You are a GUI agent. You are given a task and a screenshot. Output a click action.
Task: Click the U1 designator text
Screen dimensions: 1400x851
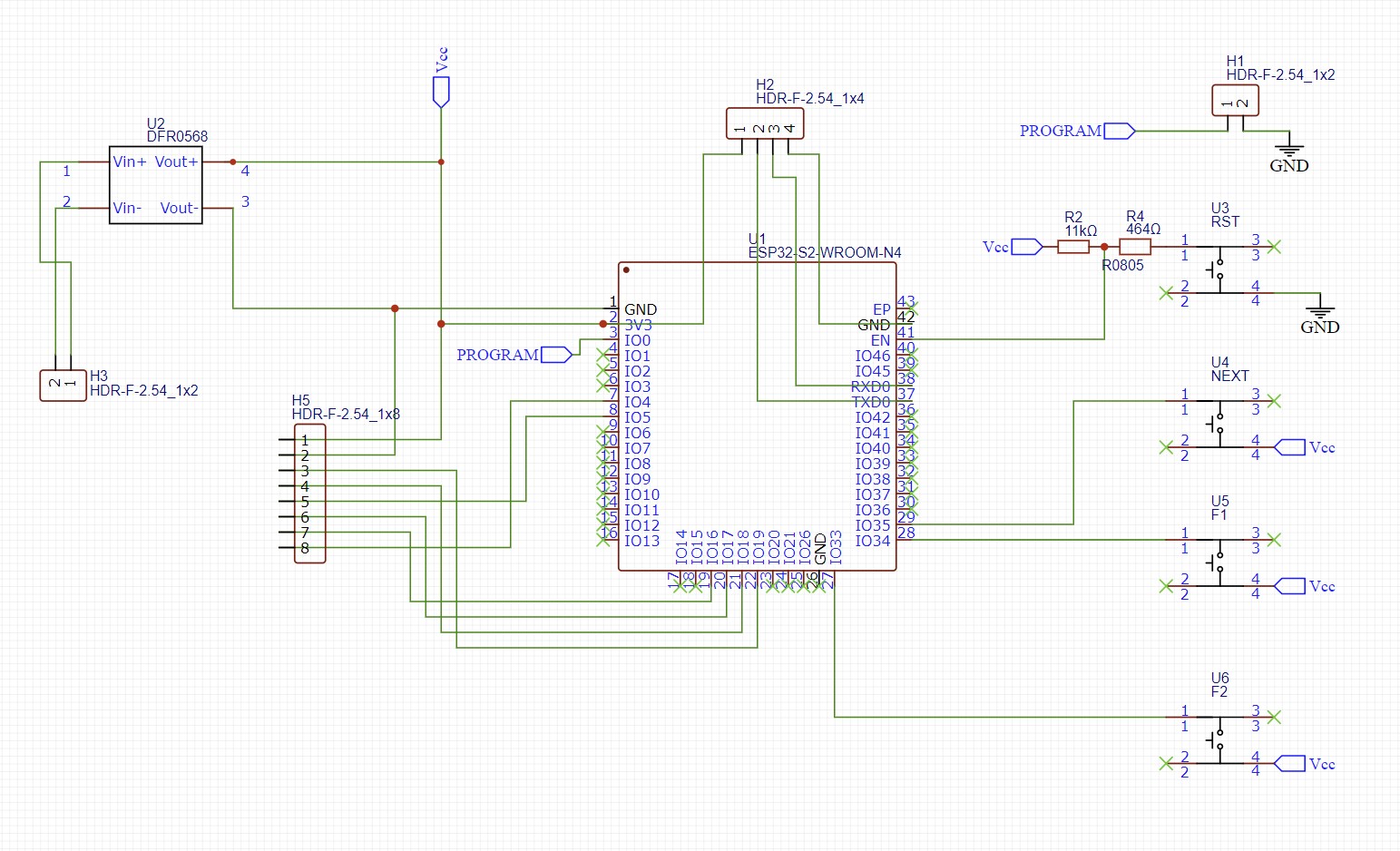pyautogui.click(x=757, y=240)
